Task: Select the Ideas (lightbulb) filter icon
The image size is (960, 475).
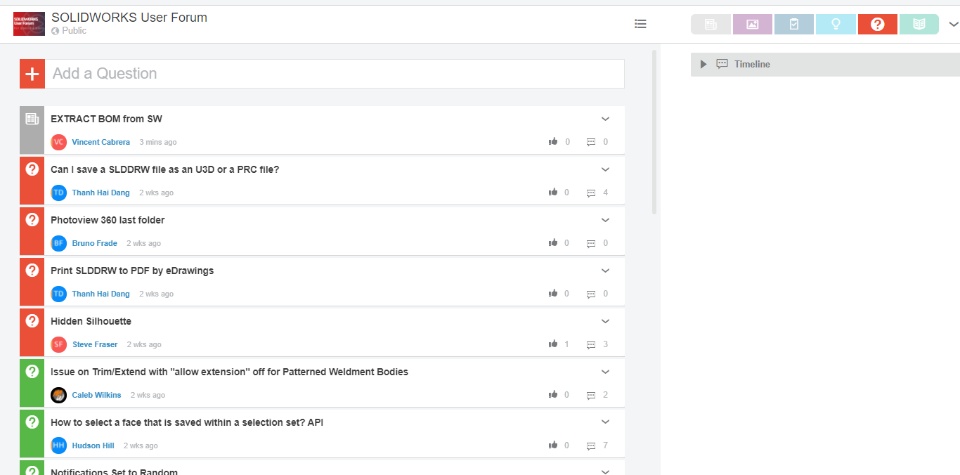Action: pos(836,24)
